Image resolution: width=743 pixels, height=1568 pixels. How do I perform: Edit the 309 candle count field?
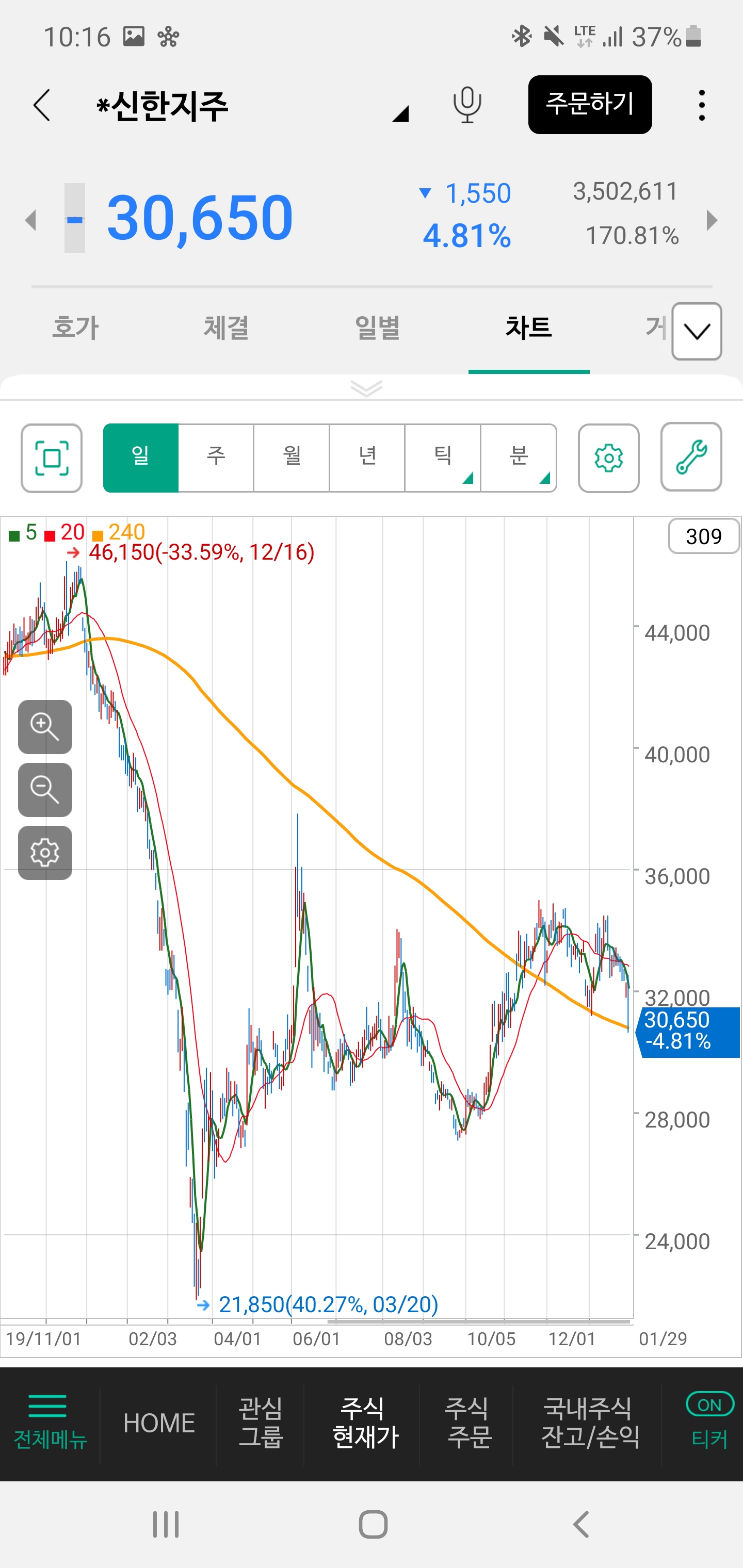click(704, 536)
